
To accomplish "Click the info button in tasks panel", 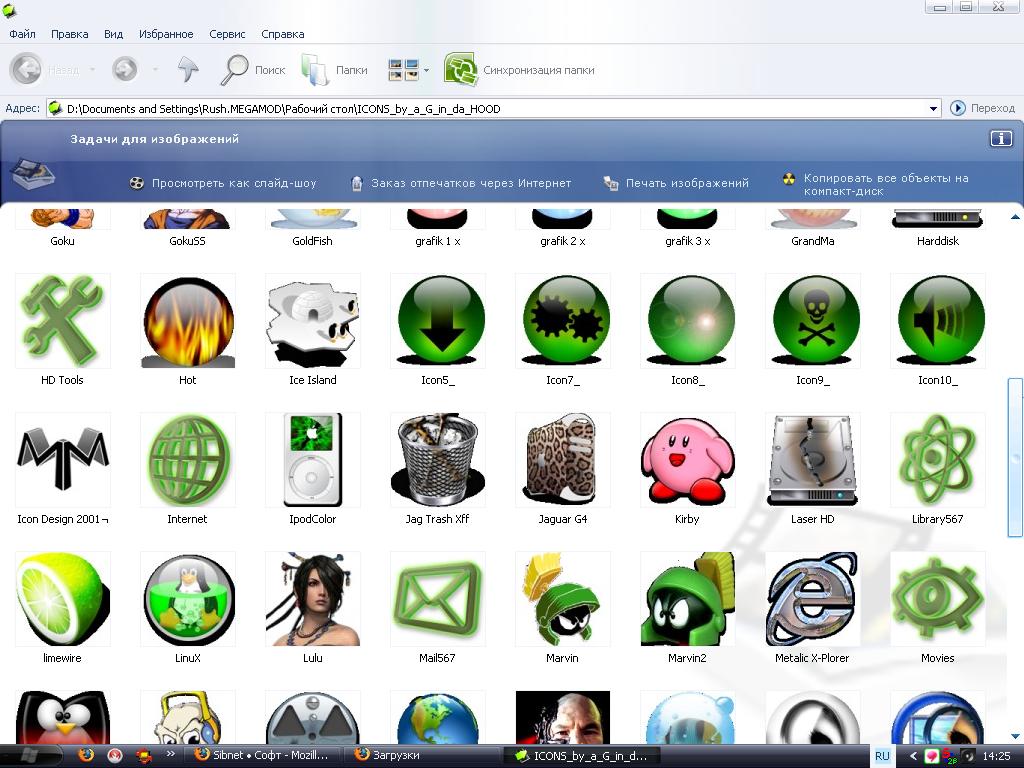I will (x=1001, y=138).
